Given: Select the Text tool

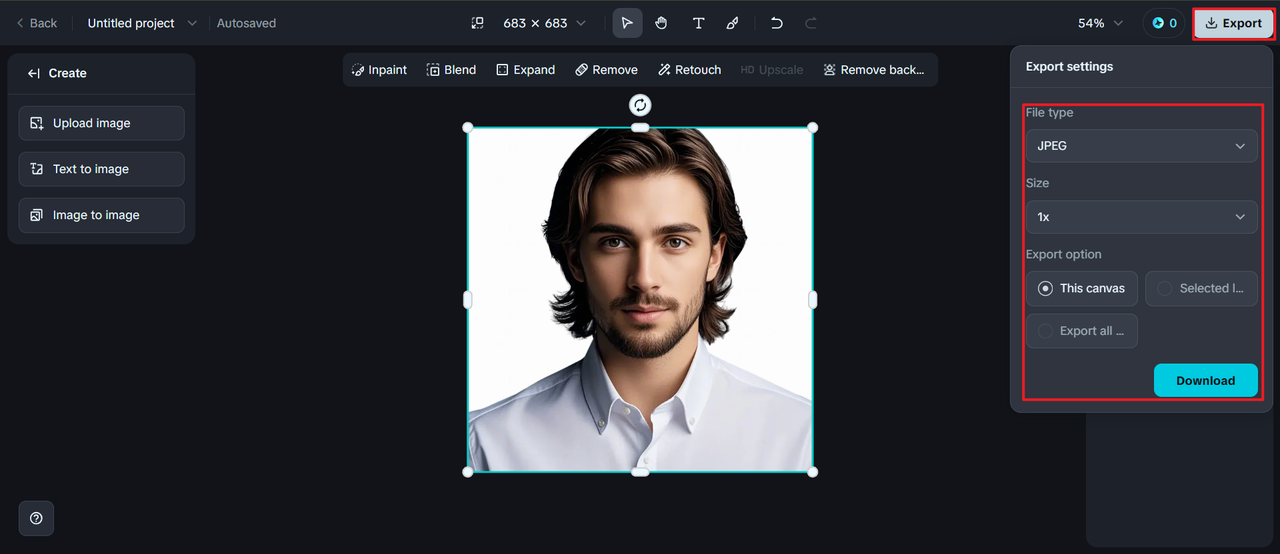Looking at the screenshot, I should (698, 23).
